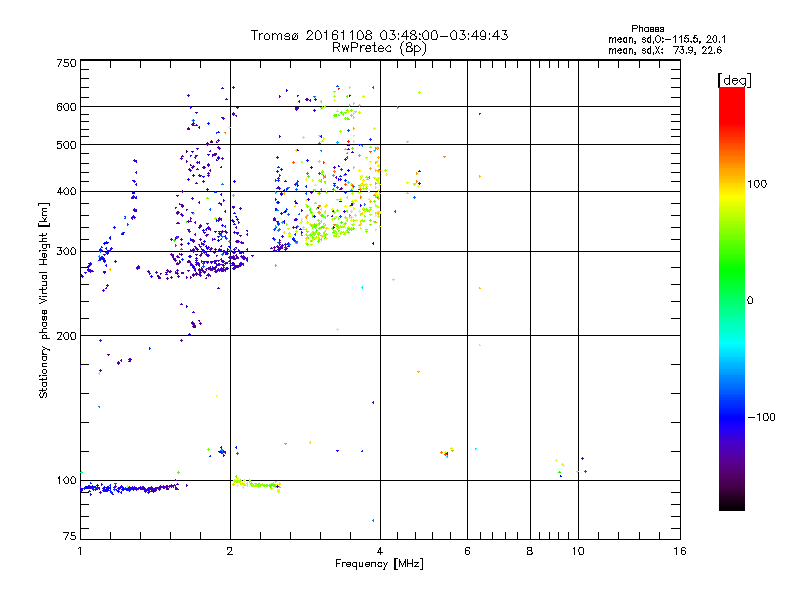Click 'mean, sd,X: 73.9, 22.6' statistics line
800x600 pixels.
[x=665, y=50]
